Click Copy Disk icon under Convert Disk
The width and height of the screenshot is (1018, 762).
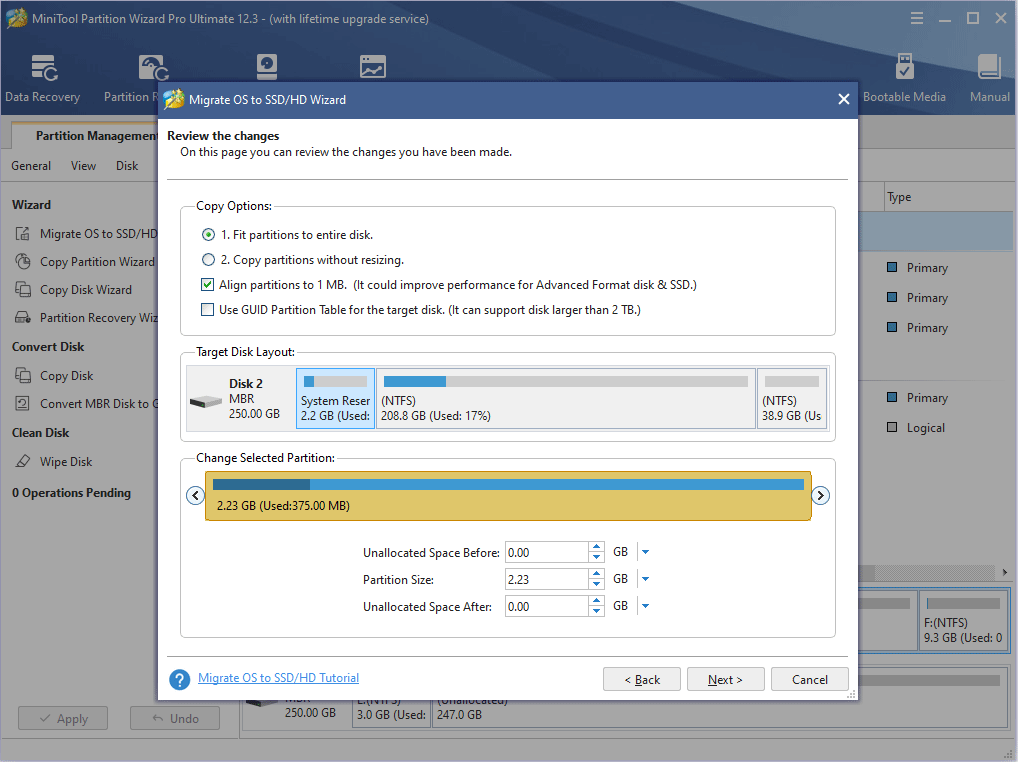pyautogui.click(x=23, y=376)
